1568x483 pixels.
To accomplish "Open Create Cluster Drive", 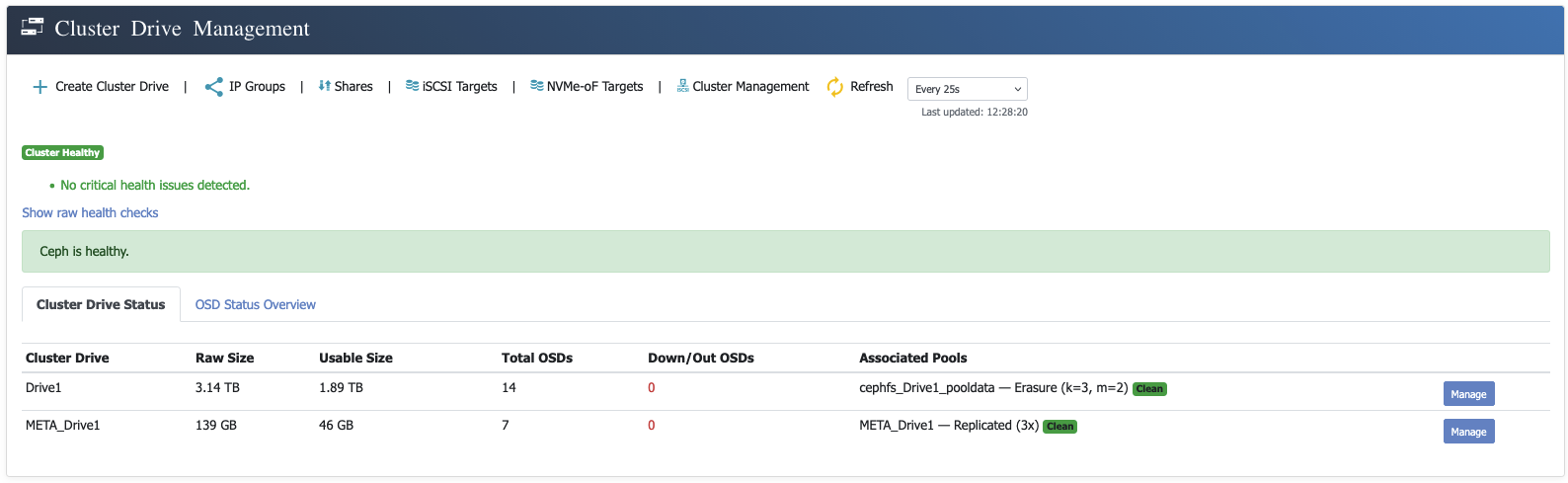I will [x=112, y=87].
